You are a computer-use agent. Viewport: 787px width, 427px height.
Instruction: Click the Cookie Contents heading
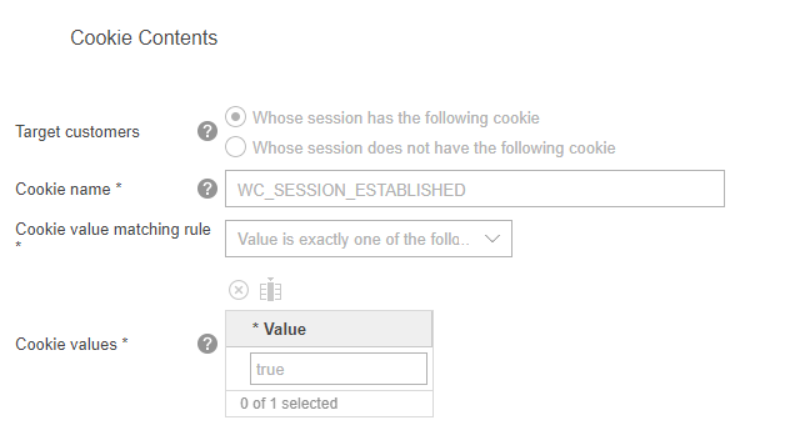click(x=144, y=38)
